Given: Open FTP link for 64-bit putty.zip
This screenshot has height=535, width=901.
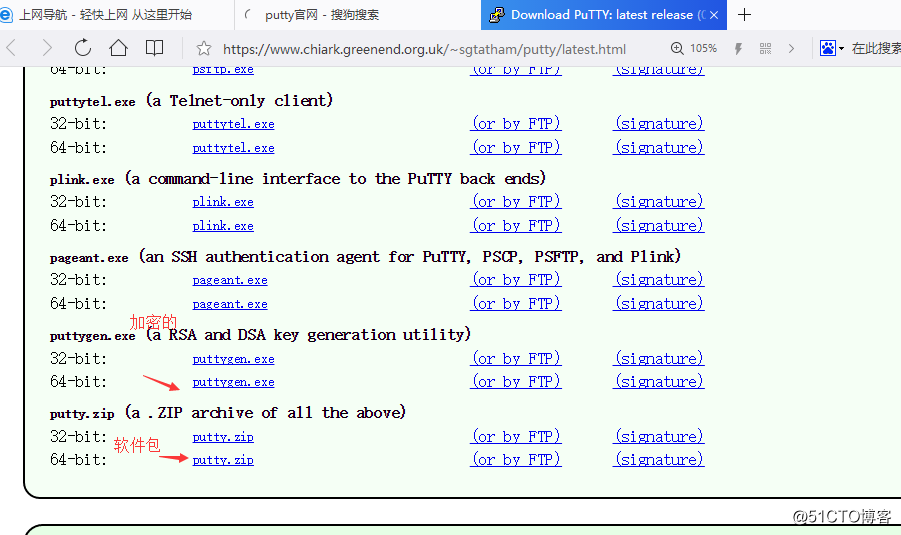Looking at the screenshot, I should click(x=515, y=460).
